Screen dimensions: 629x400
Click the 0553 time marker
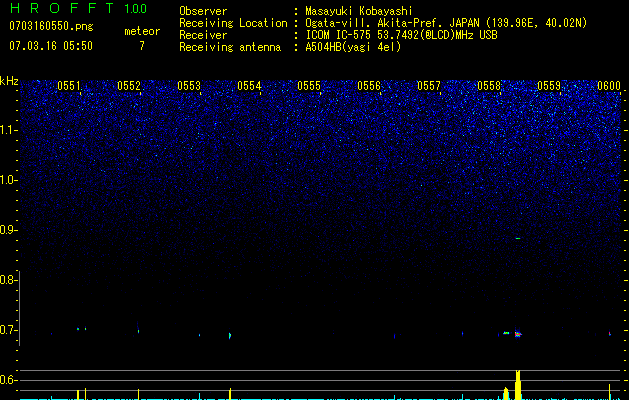pyautogui.click(x=189, y=86)
